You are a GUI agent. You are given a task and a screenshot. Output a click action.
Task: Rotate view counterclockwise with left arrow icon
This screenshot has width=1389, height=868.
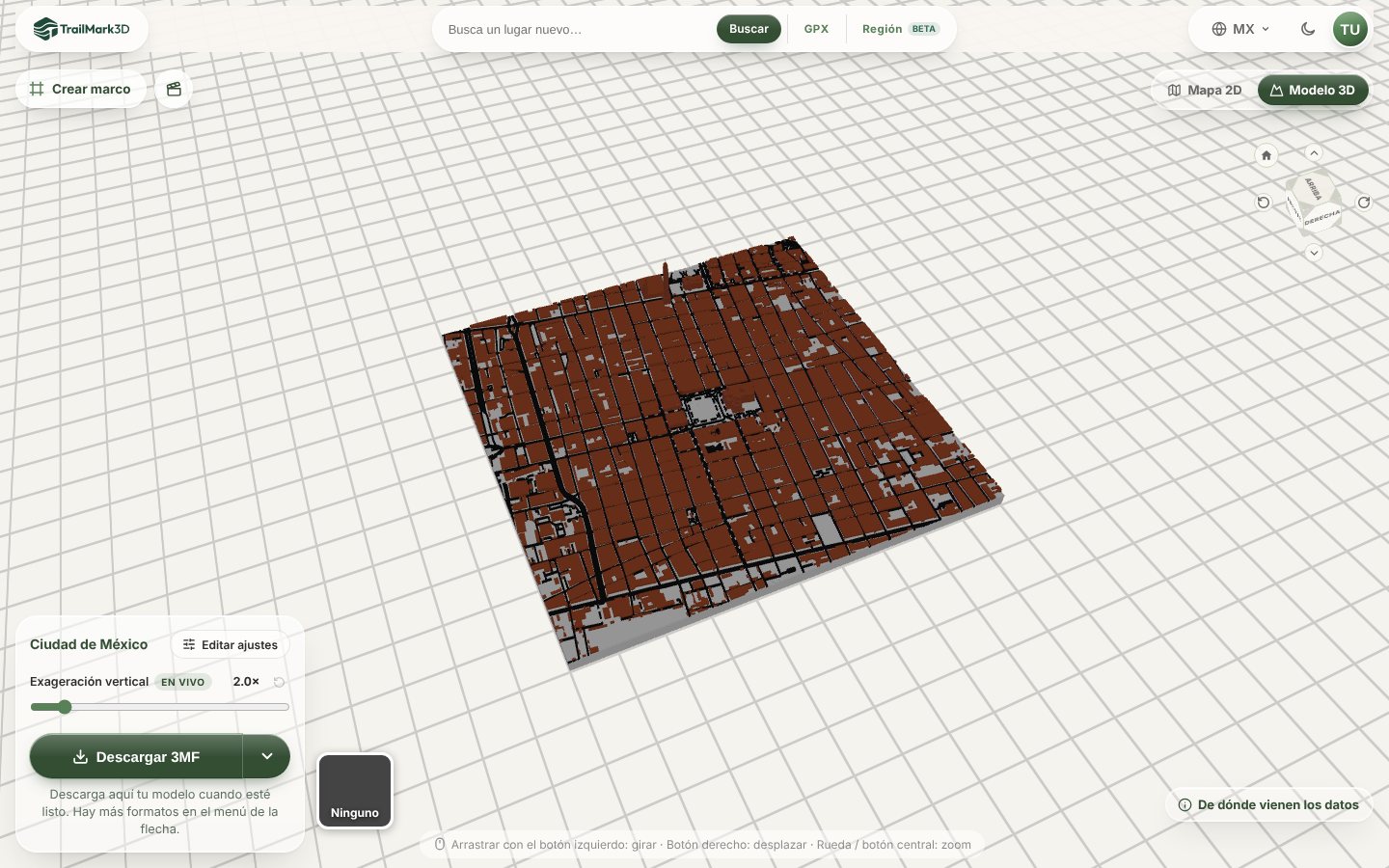click(1264, 203)
